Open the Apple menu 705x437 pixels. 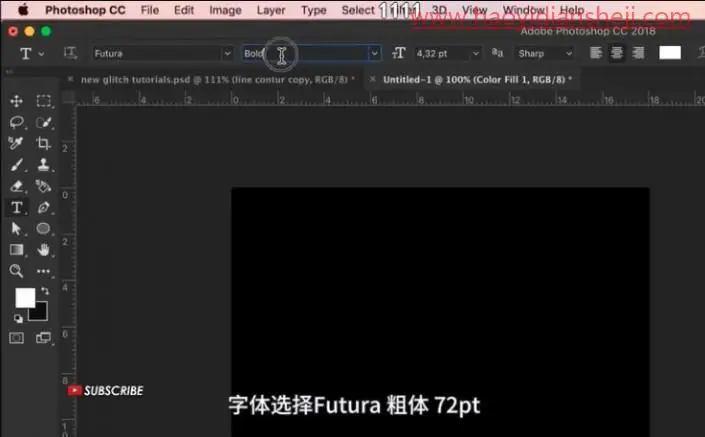coord(23,10)
